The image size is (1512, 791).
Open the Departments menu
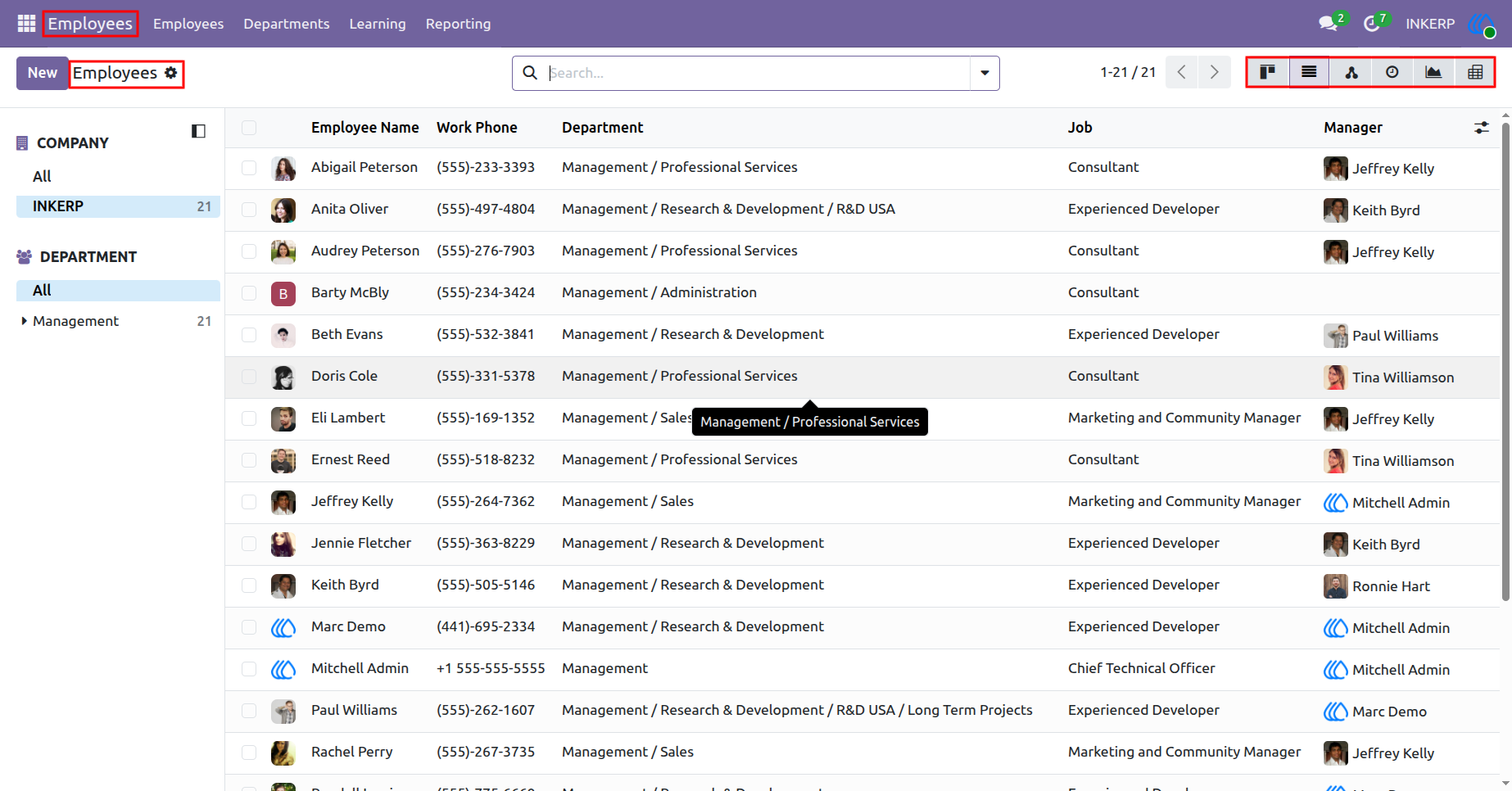click(x=287, y=24)
